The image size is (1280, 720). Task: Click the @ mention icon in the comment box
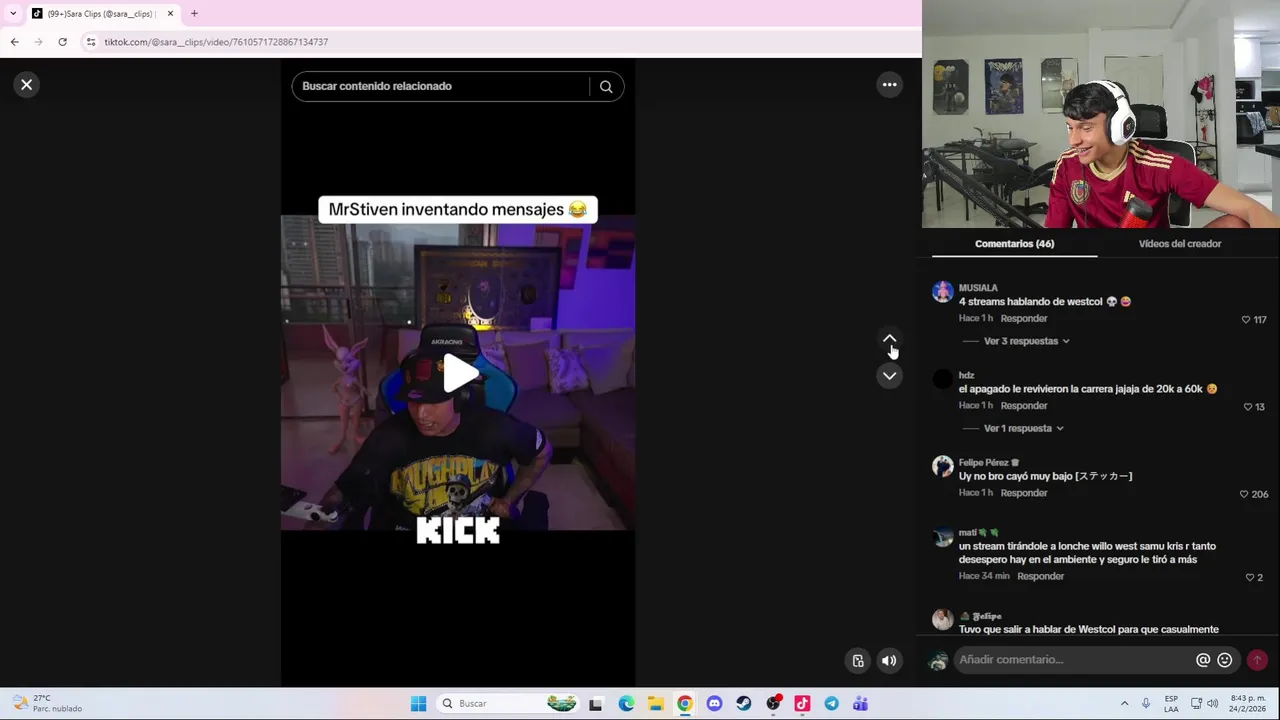1203,660
